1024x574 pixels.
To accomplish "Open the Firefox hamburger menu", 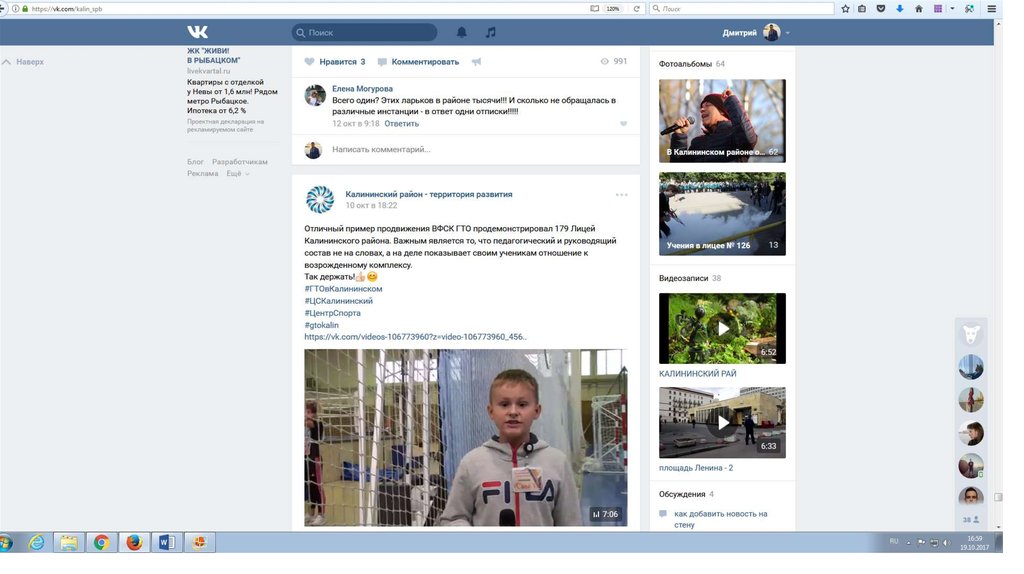I will click(x=991, y=8).
